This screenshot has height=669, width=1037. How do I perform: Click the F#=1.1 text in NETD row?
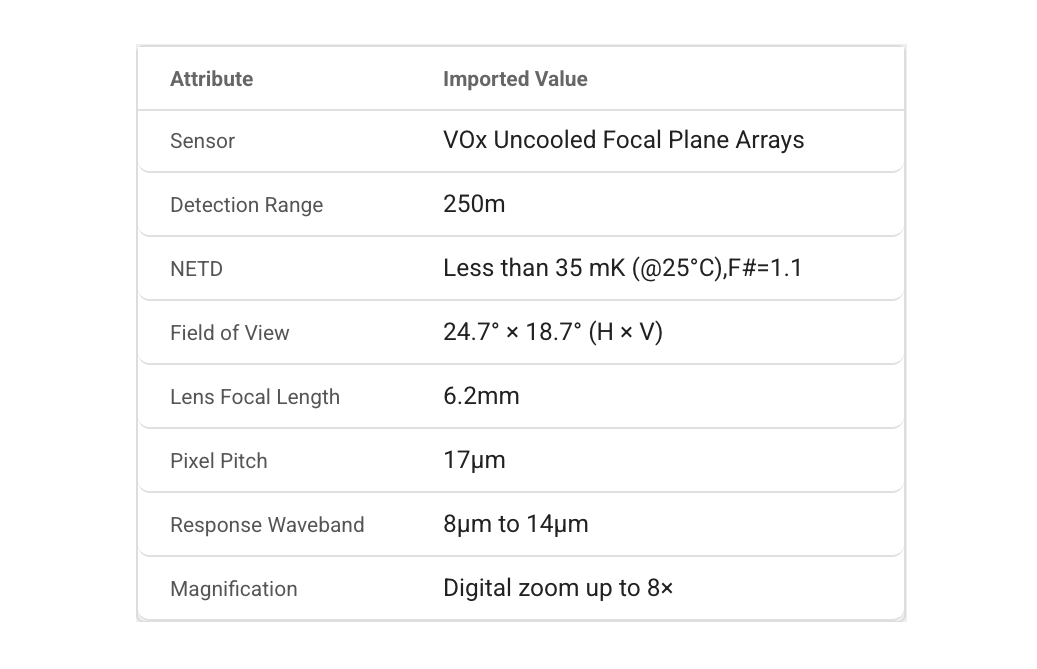(x=765, y=268)
